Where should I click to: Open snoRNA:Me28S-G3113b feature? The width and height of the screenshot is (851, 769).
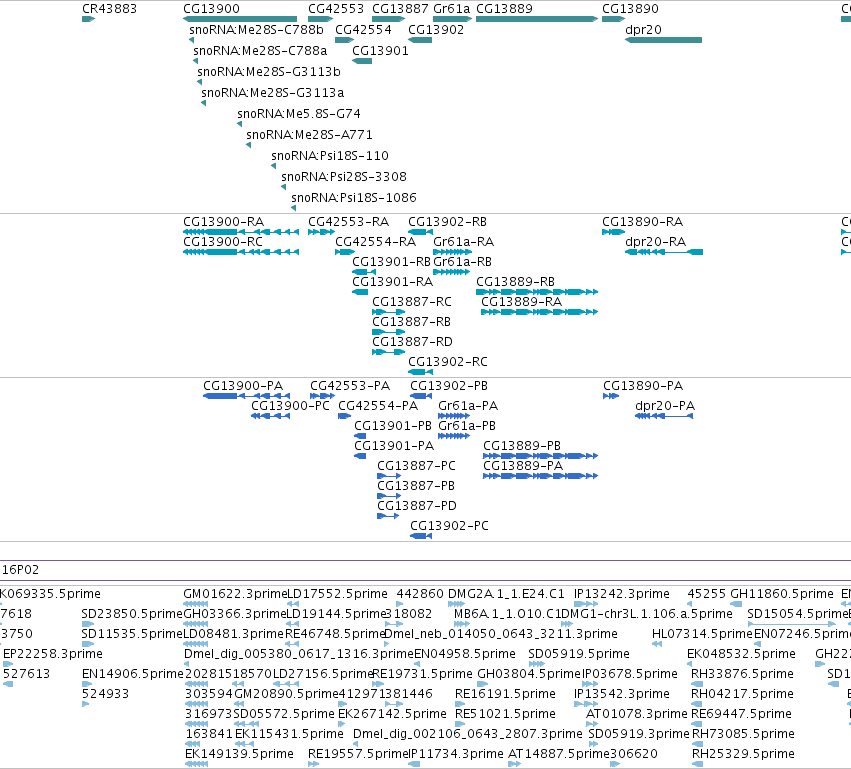tap(199, 82)
